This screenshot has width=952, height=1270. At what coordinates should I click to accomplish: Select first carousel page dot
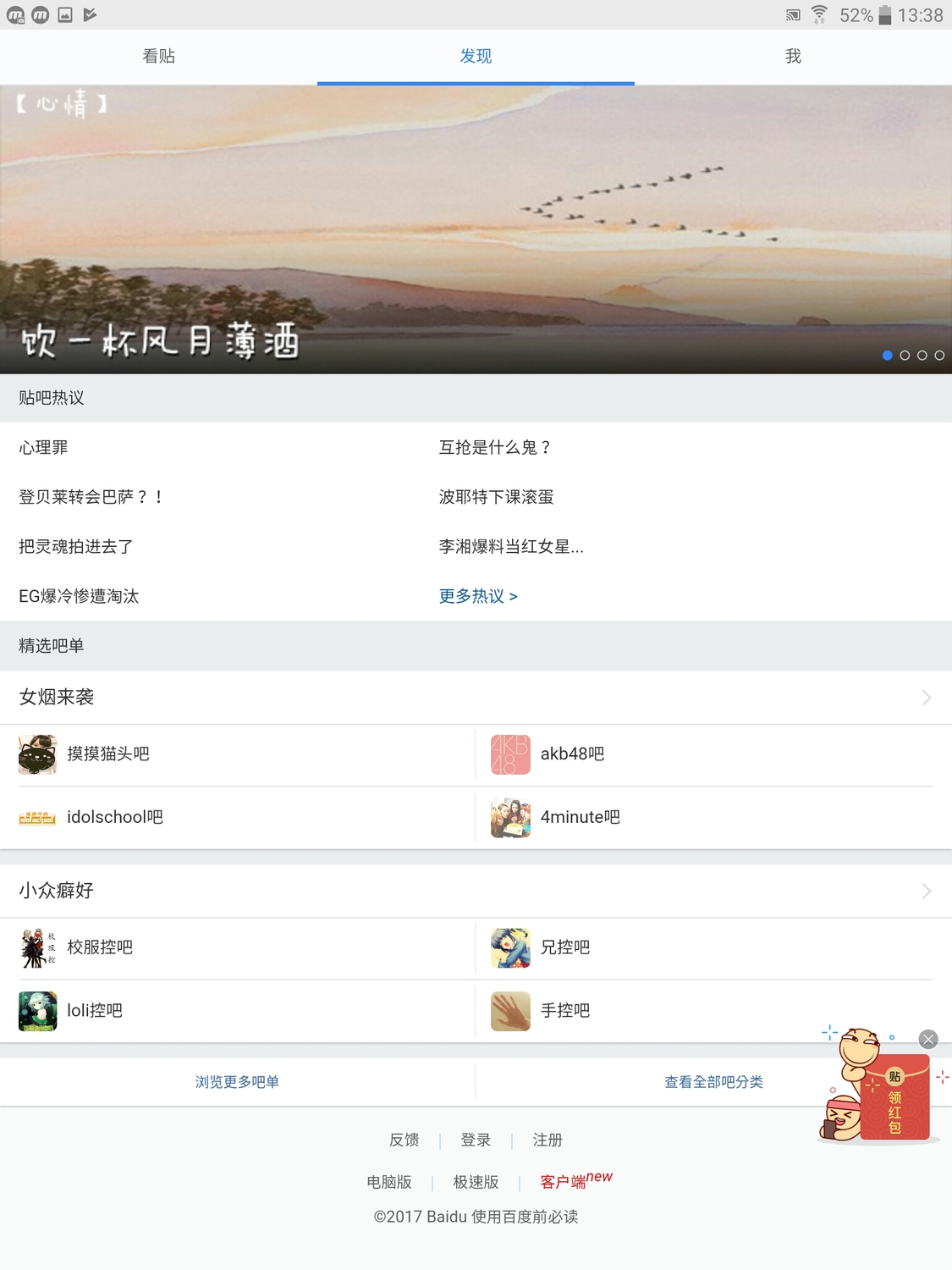pos(887,356)
